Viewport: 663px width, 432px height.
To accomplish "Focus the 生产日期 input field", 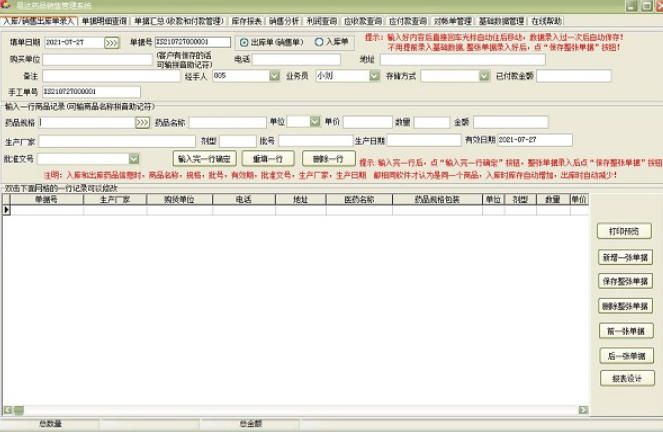I will (x=424, y=140).
